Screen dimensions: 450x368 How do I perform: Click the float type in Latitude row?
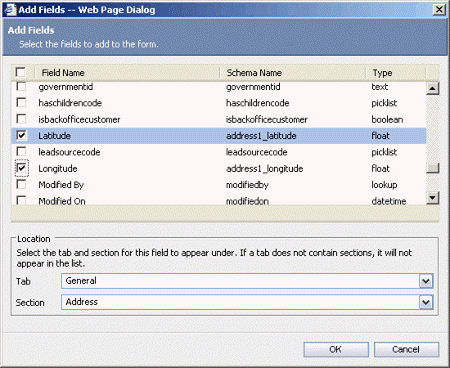(380, 136)
